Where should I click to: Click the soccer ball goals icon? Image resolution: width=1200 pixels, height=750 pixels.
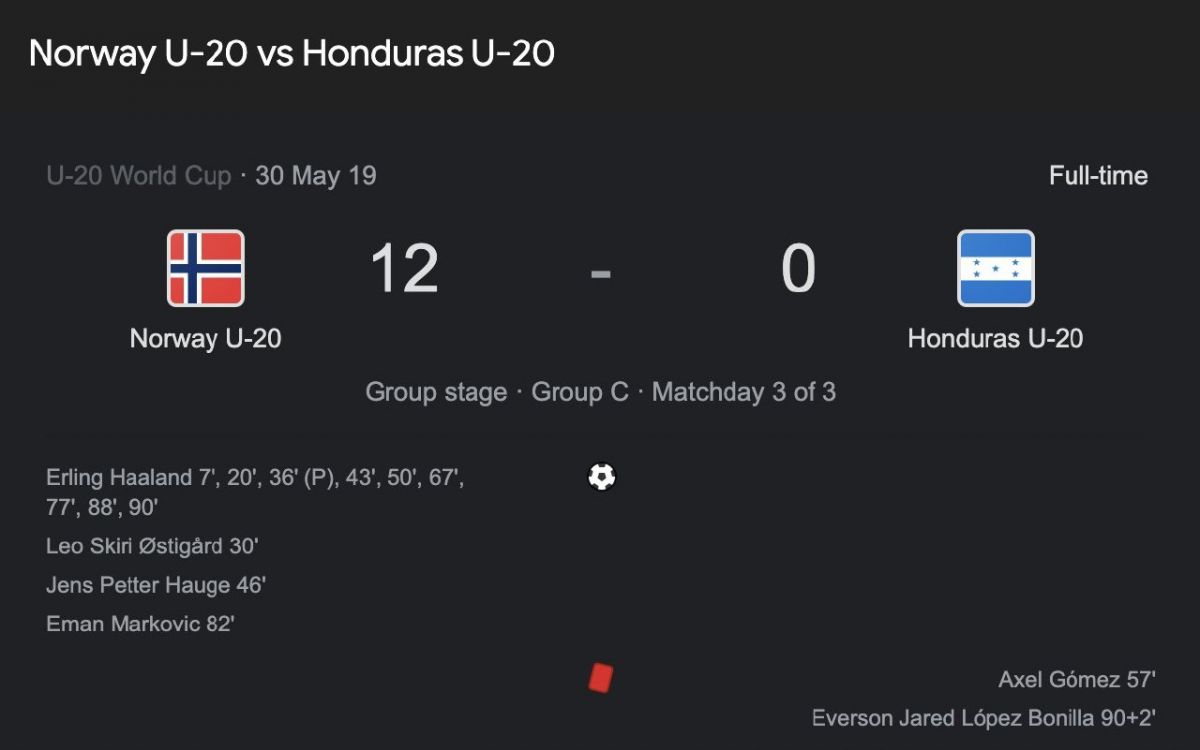click(601, 476)
